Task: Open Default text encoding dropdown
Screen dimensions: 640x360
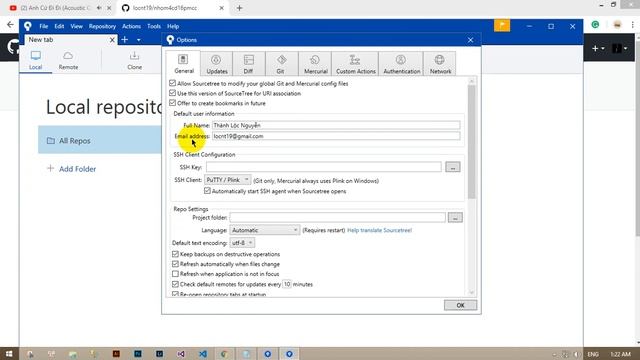Action: pyautogui.click(x=242, y=243)
